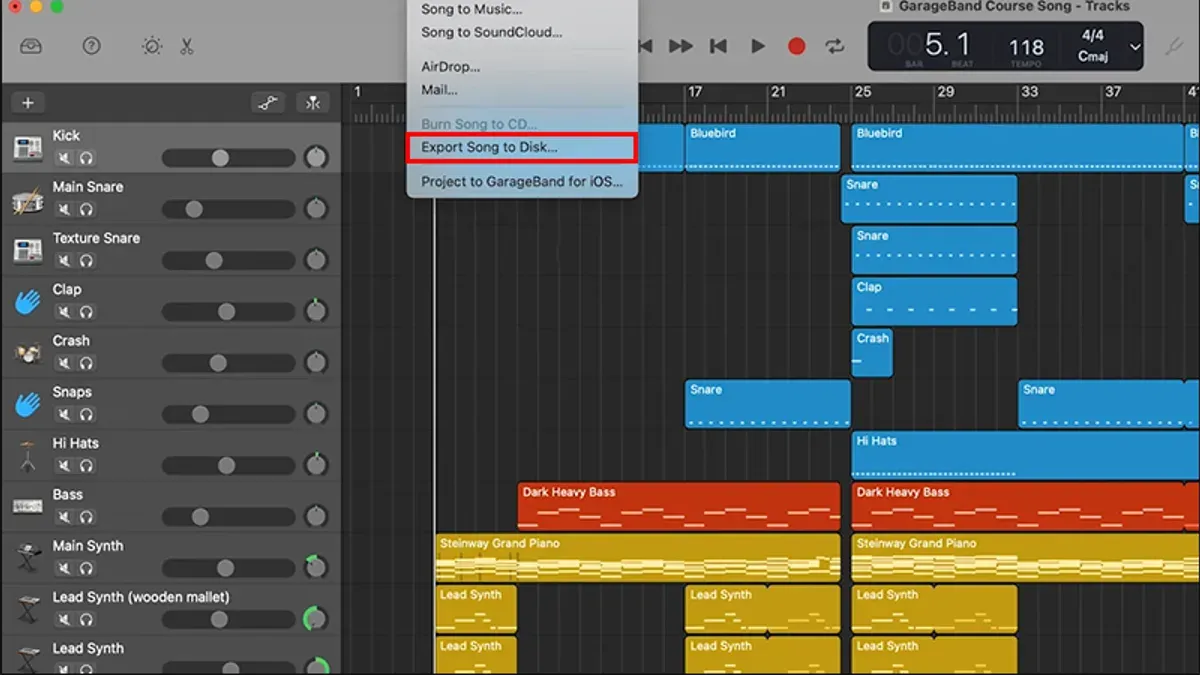This screenshot has width=1200, height=675.
Task: Toggle the Cycle loop button
Action: pos(834,46)
